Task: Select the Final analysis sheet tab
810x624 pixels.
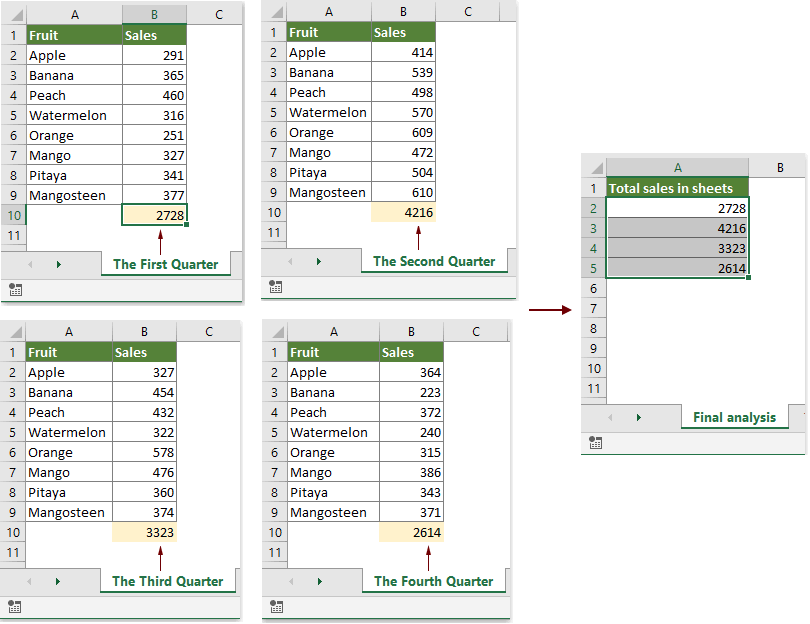Action: (x=735, y=417)
